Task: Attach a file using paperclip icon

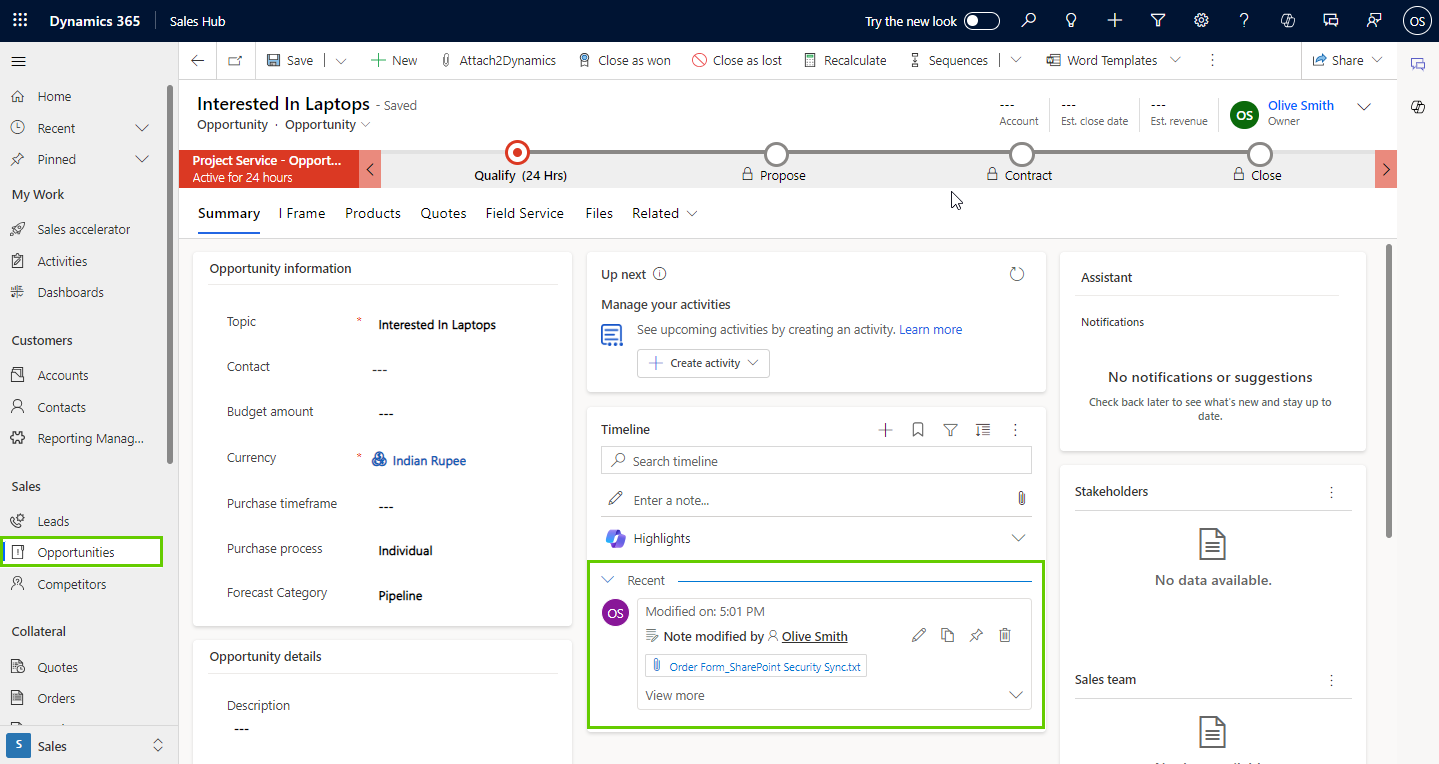Action: tap(1021, 499)
